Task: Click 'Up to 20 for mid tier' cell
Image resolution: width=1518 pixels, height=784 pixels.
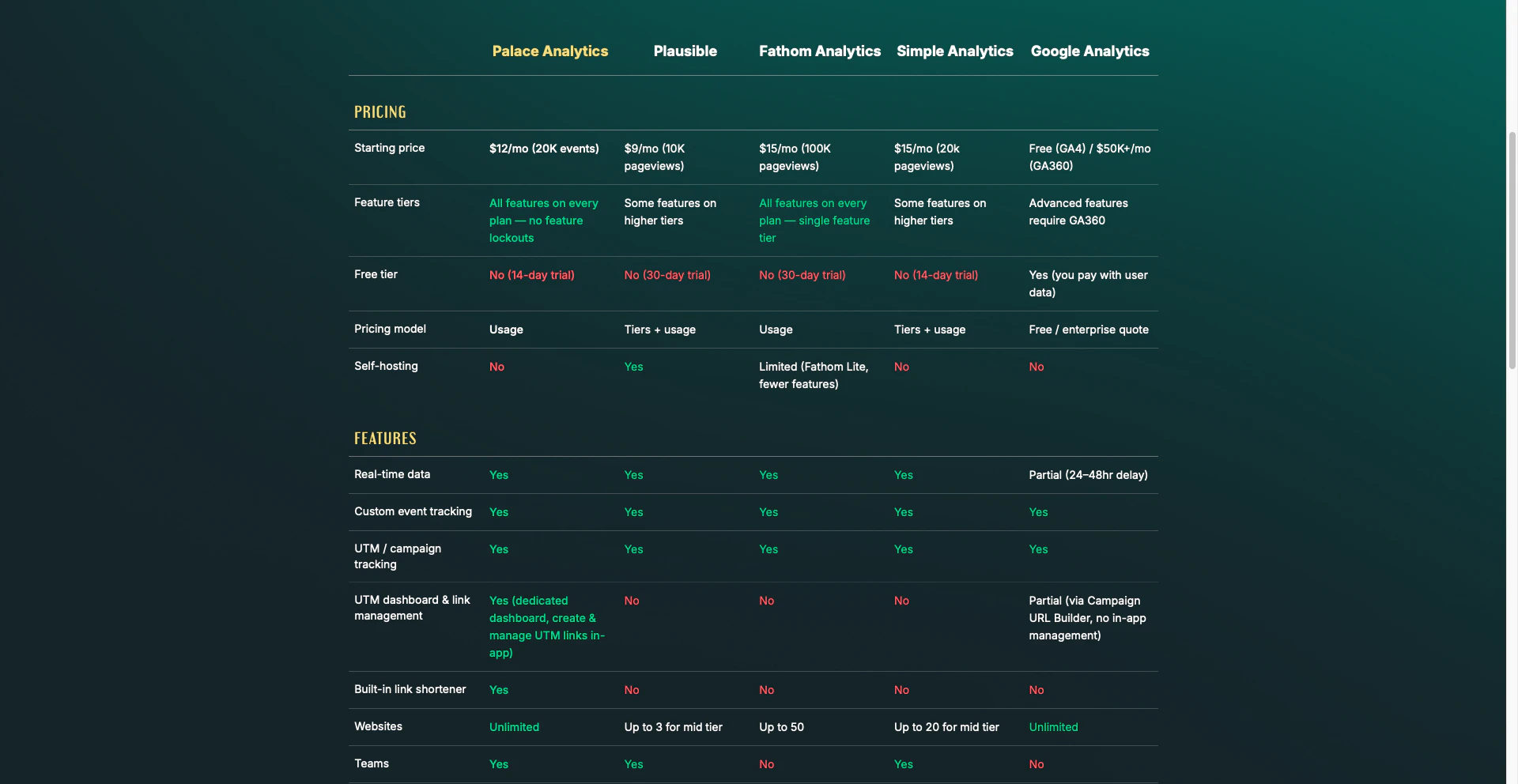Action: [946, 727]
